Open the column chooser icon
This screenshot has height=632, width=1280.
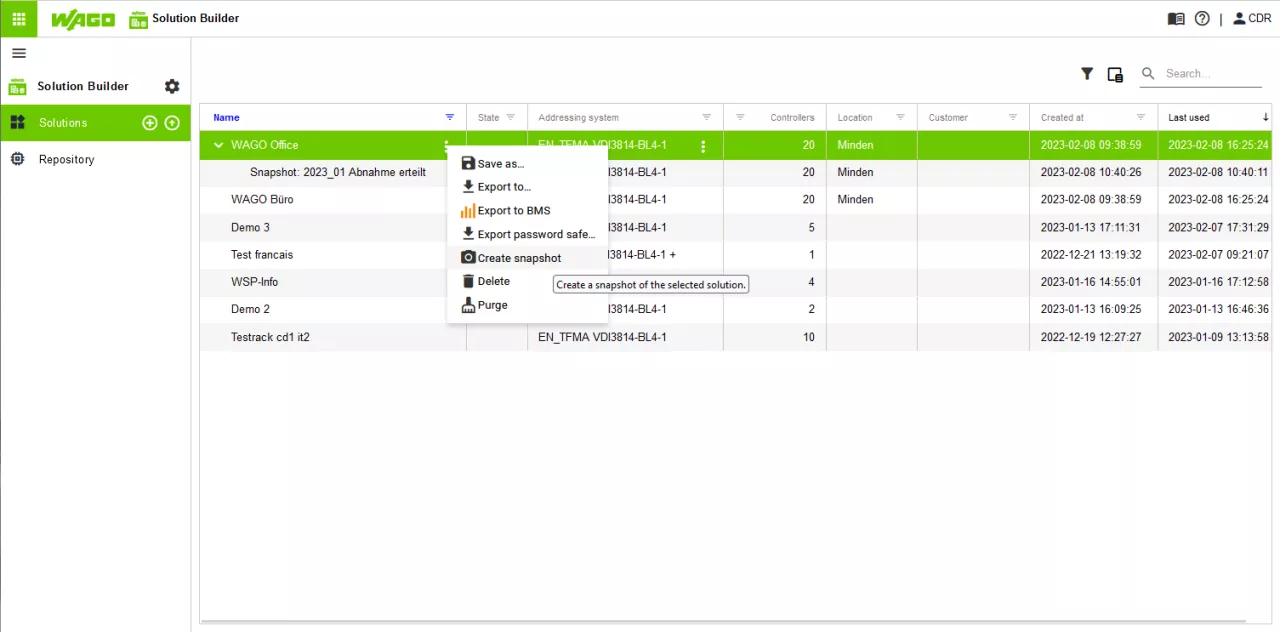tap(1115, 74)
